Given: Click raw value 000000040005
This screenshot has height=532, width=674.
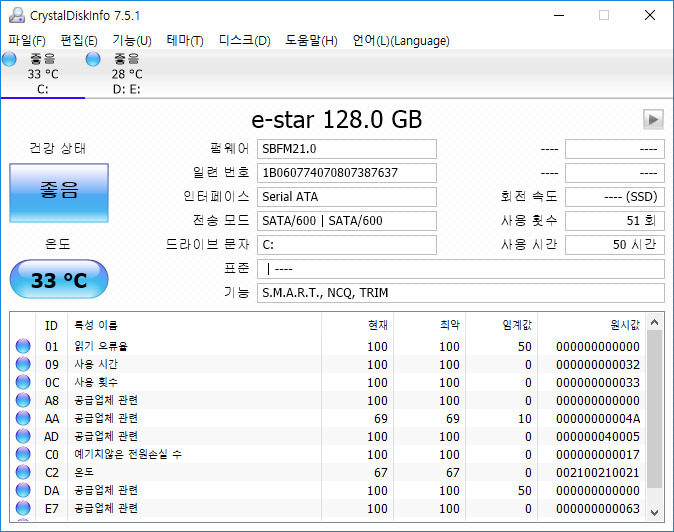Looking at the screenshot, I should pos(598,437).
